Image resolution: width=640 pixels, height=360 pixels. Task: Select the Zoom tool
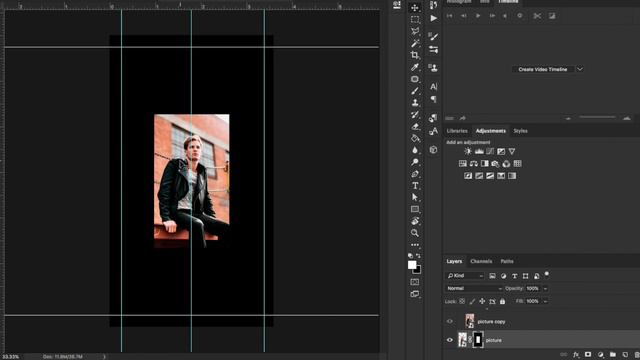pos(415,233)
